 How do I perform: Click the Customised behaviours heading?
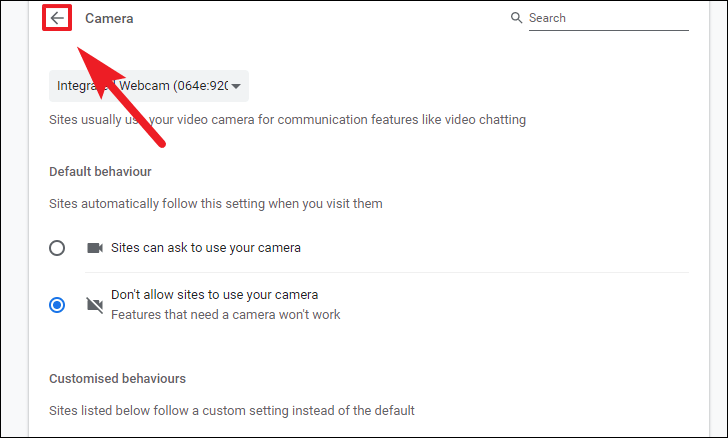point(117,379)
